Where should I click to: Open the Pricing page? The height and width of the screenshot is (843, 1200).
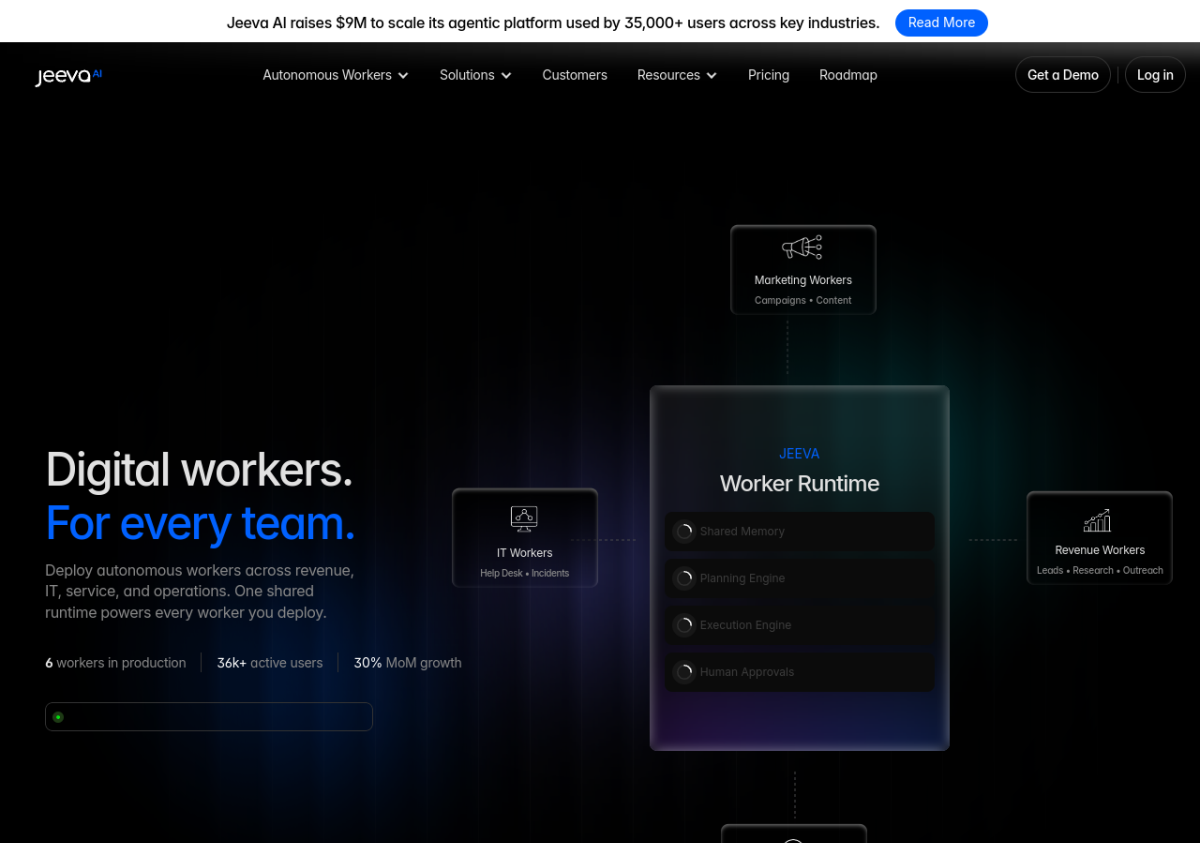click(769, 75)
